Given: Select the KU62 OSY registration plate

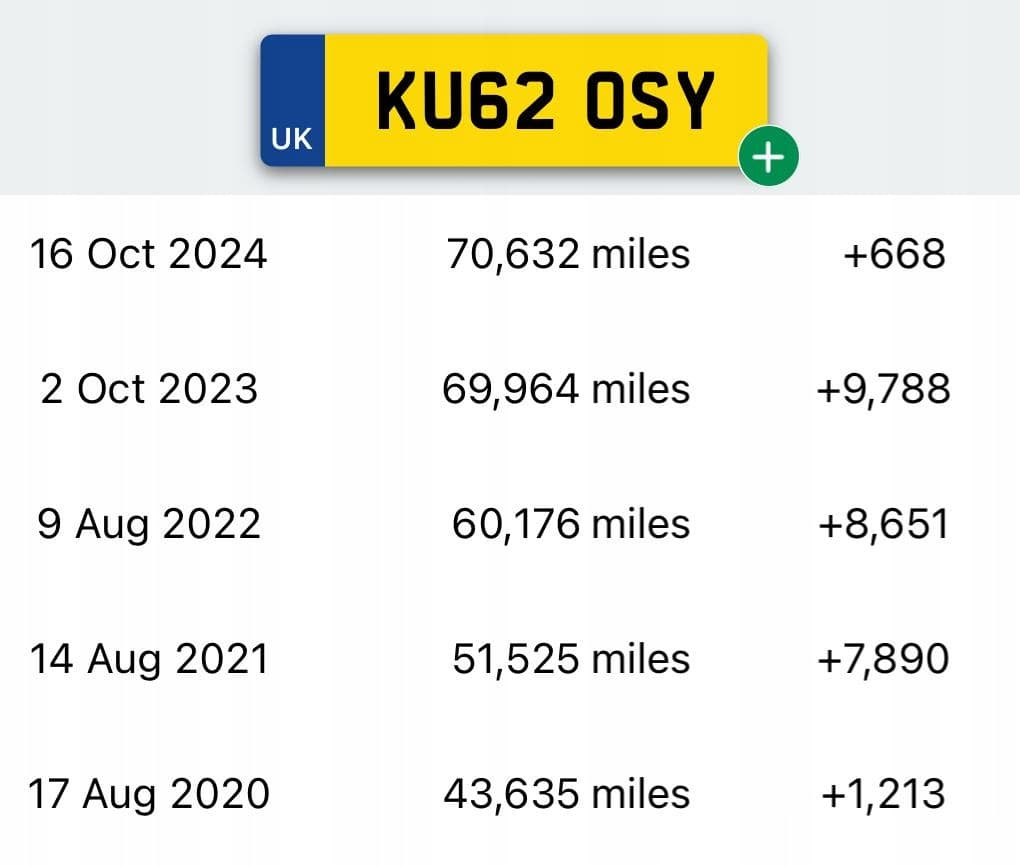Looking at the screenshot, I should point(514,101).
